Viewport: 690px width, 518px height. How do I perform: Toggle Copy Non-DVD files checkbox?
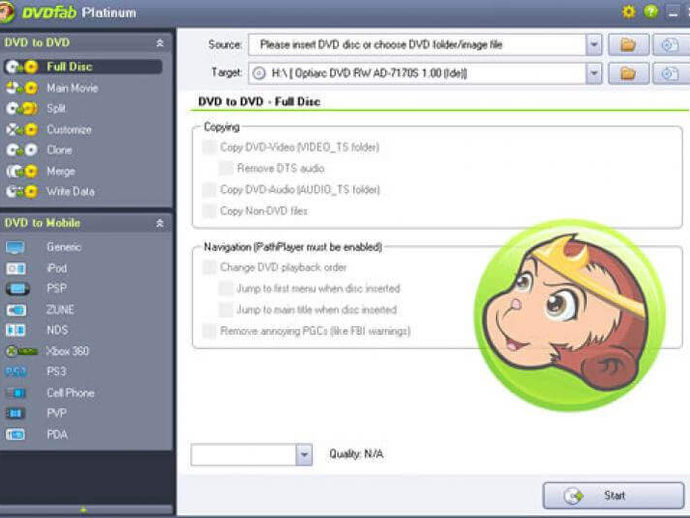(209, 211)
